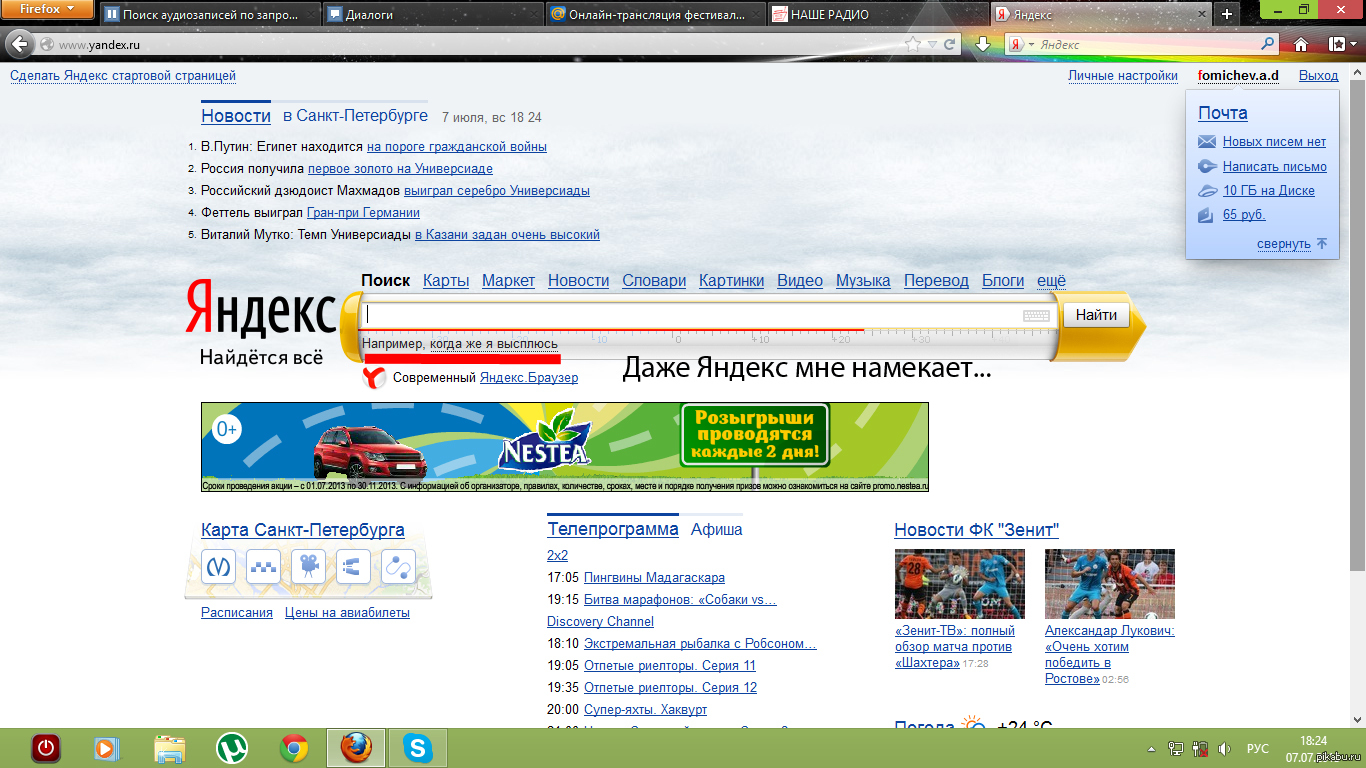This screenshot has height=768, width=1366.
Task: Switch to the Онлайн-трансляция фестиваля tab
Action: [655, 15]
